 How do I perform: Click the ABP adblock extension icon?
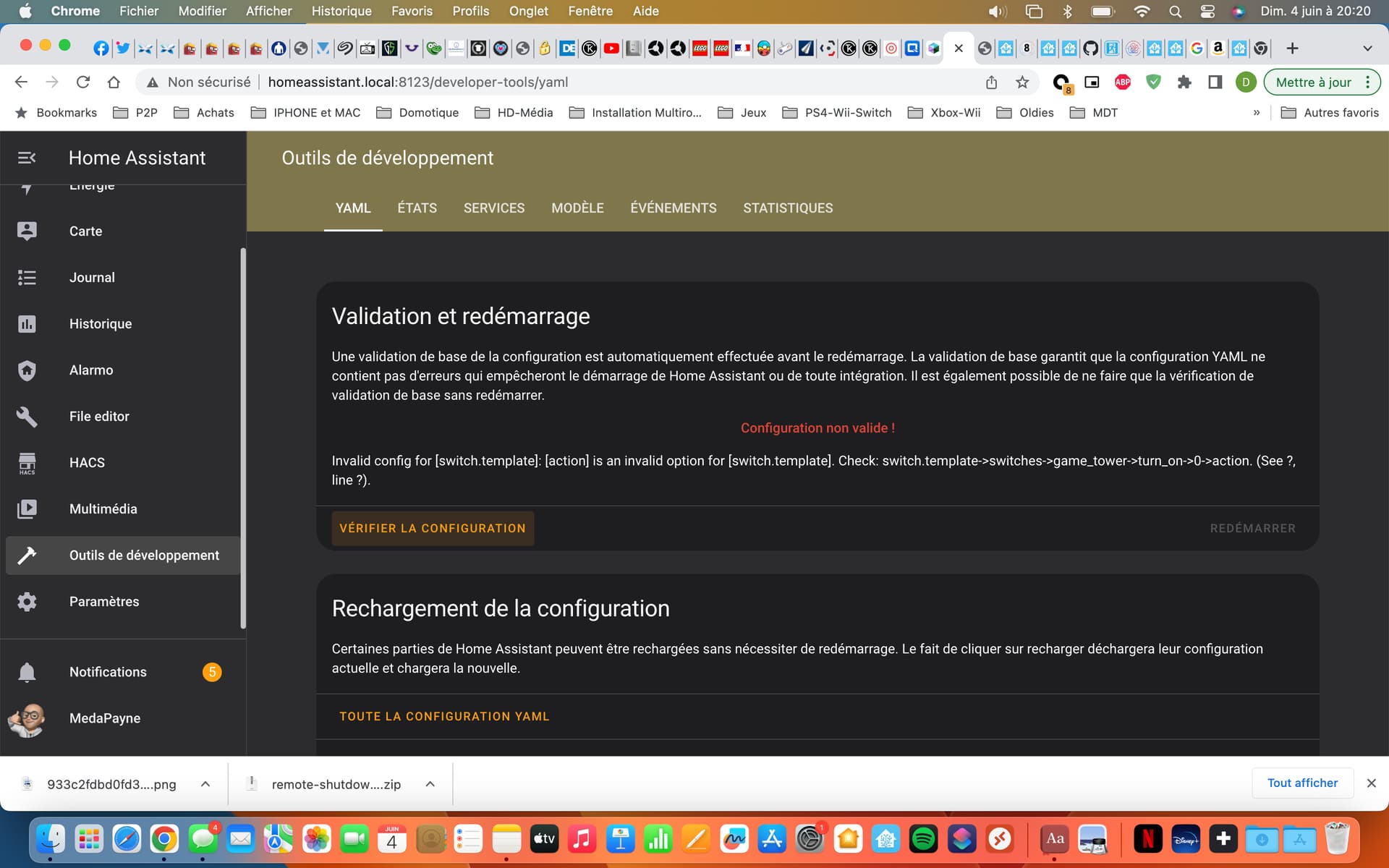click(1123, 82)
